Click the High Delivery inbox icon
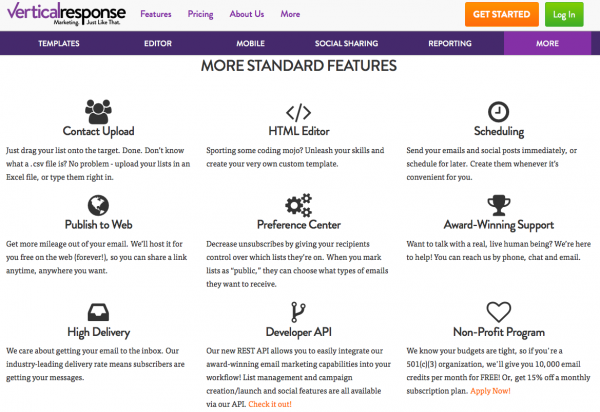The width and height of the screenshot is (600, 412). [x=98, y=311]
